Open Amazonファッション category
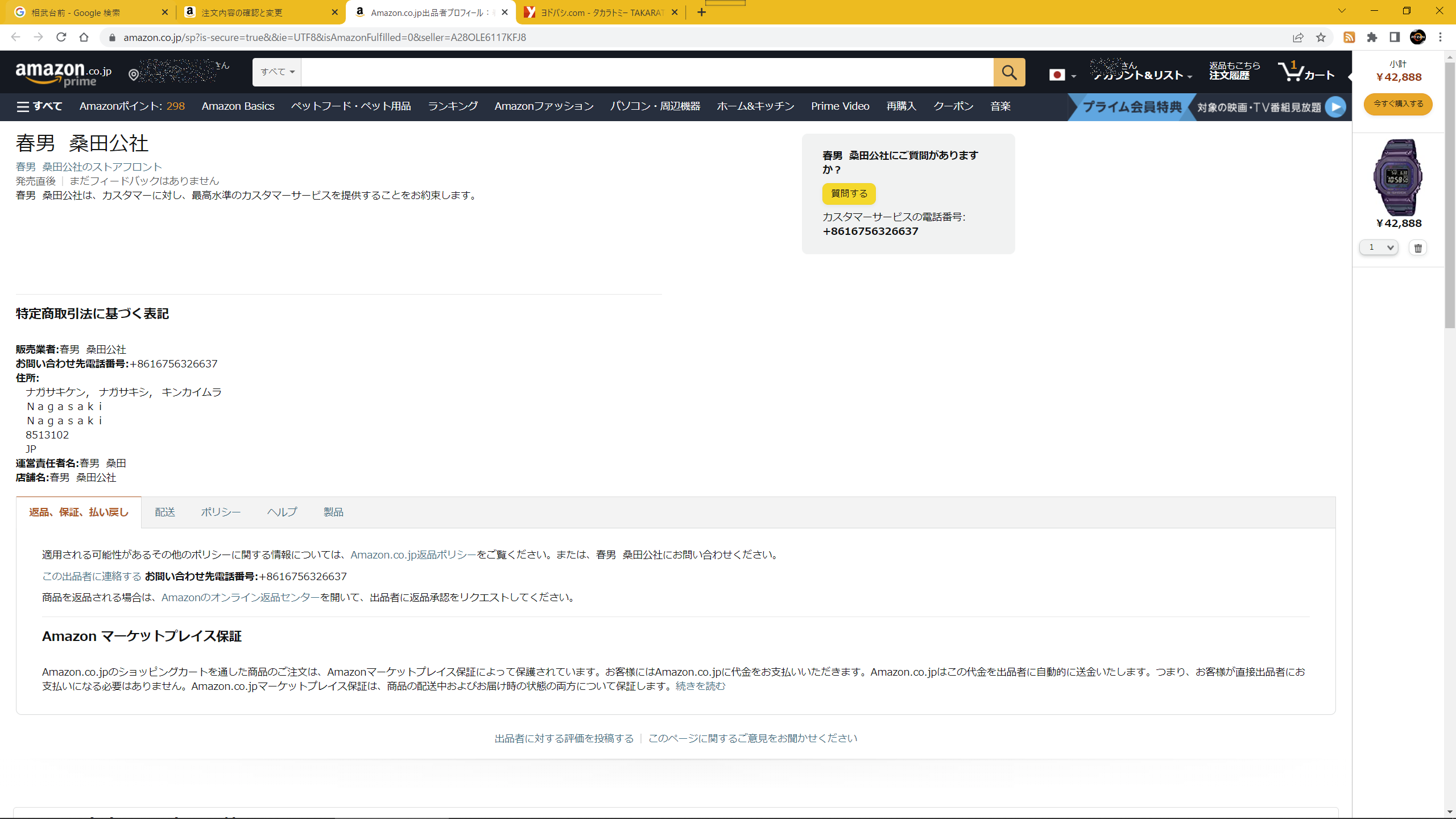The height and width of the screenshot is (819, 1456). pos(544,106)
